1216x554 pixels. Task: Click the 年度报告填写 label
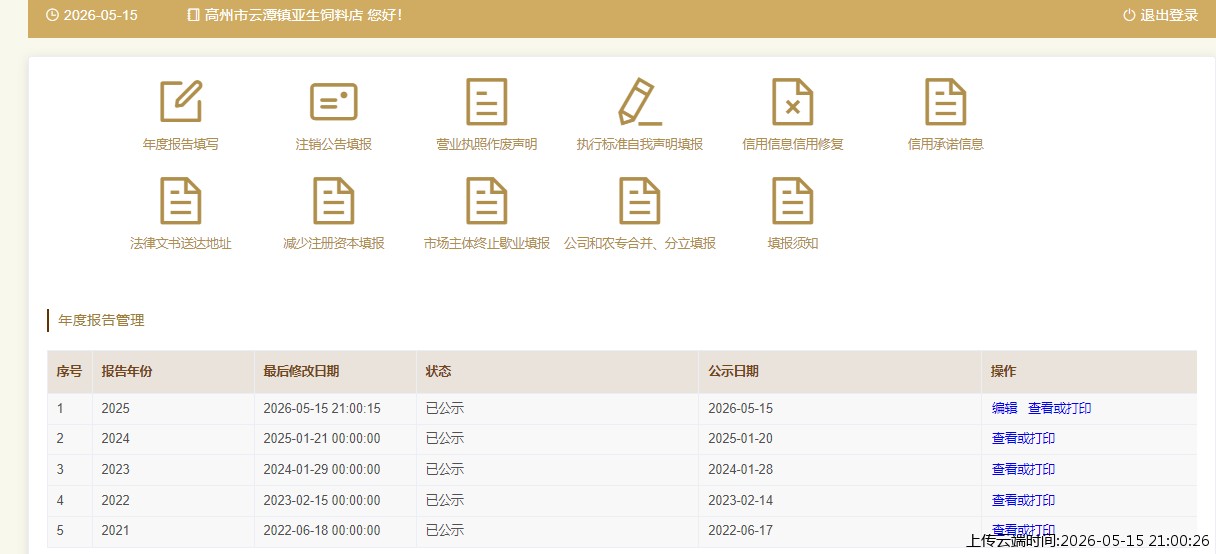181,144
